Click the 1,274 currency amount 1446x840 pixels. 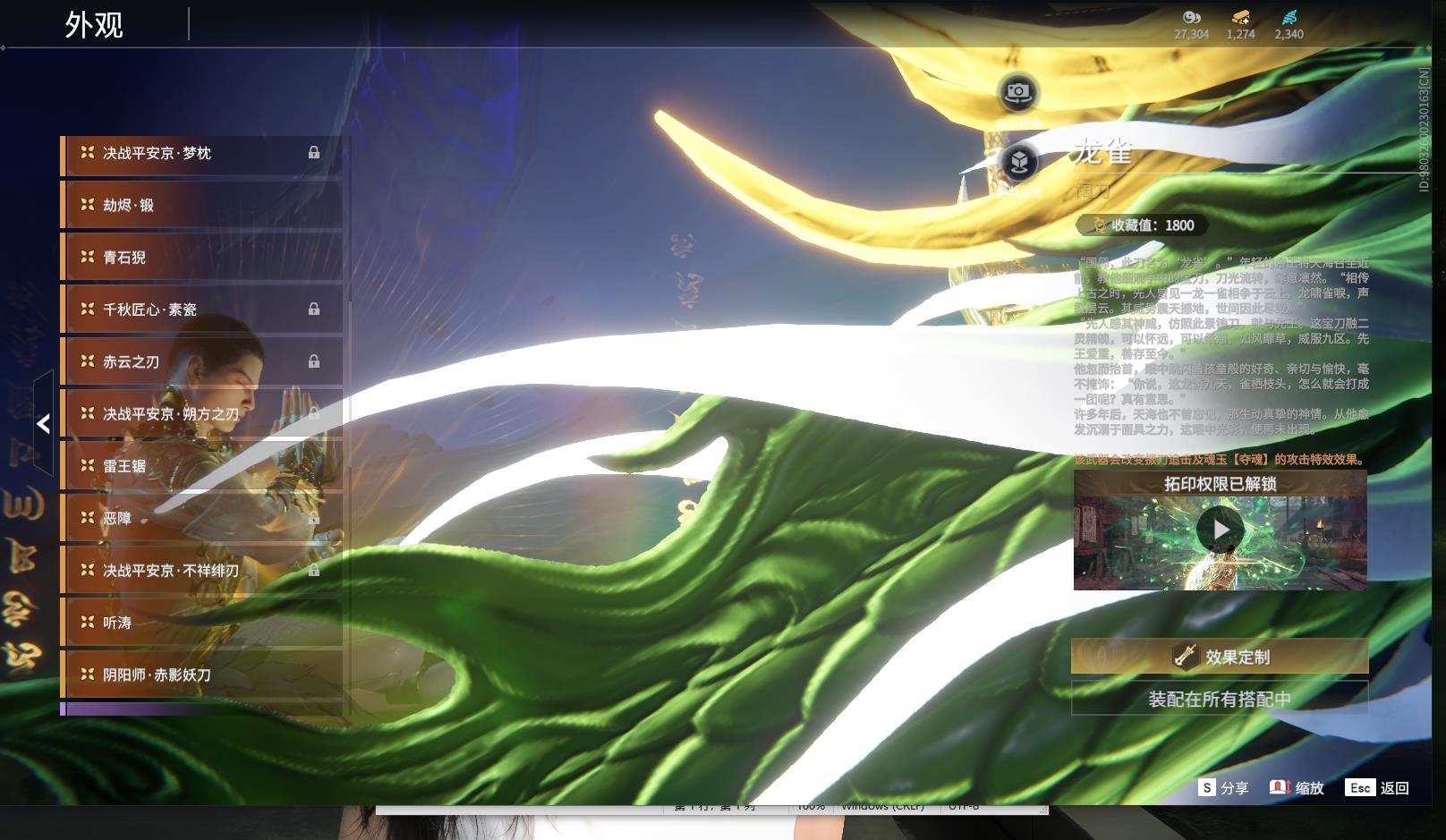pyautogui.click(x=1240, y=34)
